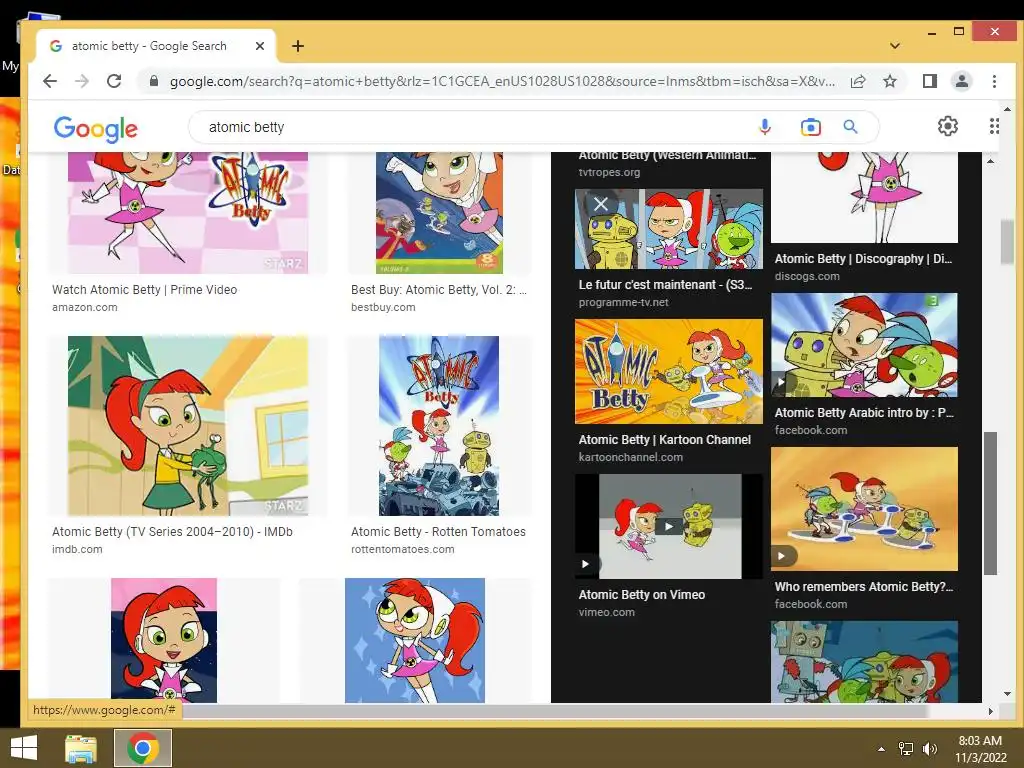Click Atomic Betty | Kartoon Channel title link
The height and width of the screenshot is (768, 1024).
tap(665, 440)
